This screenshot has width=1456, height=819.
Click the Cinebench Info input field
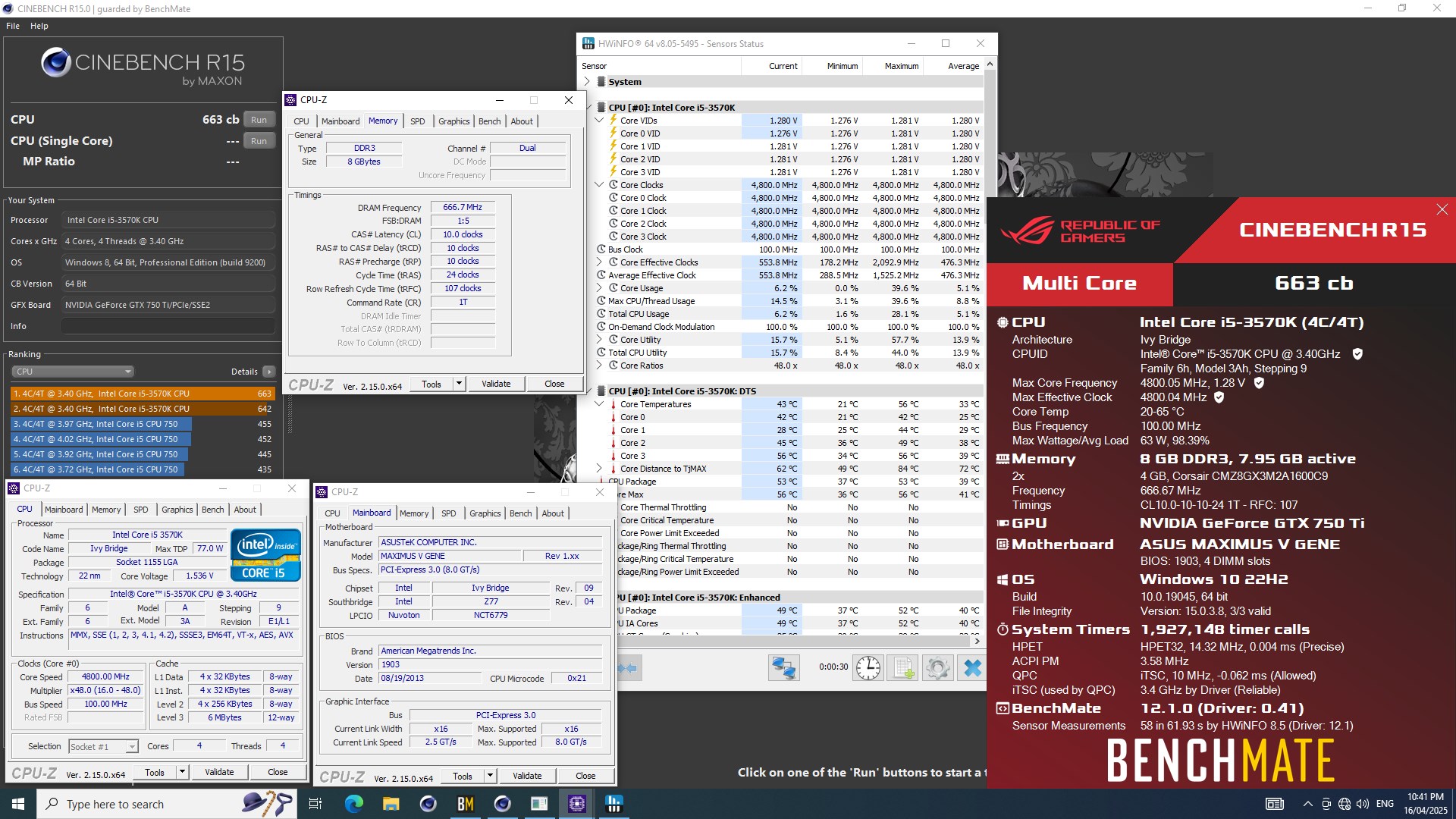coord(168,326)
